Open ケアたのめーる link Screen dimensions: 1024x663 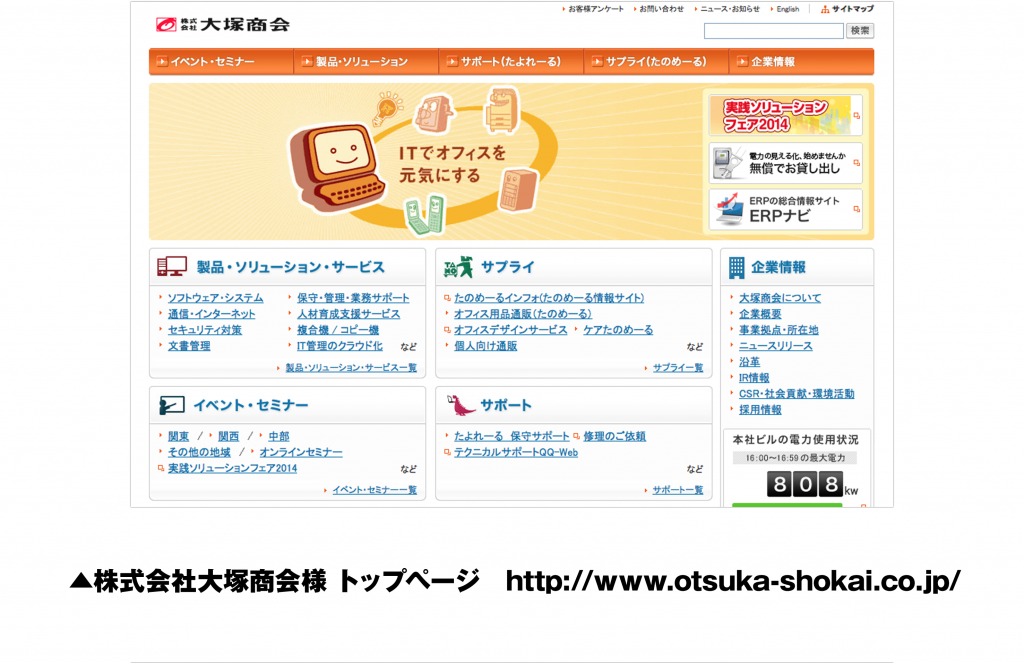[x=618, y=330]
